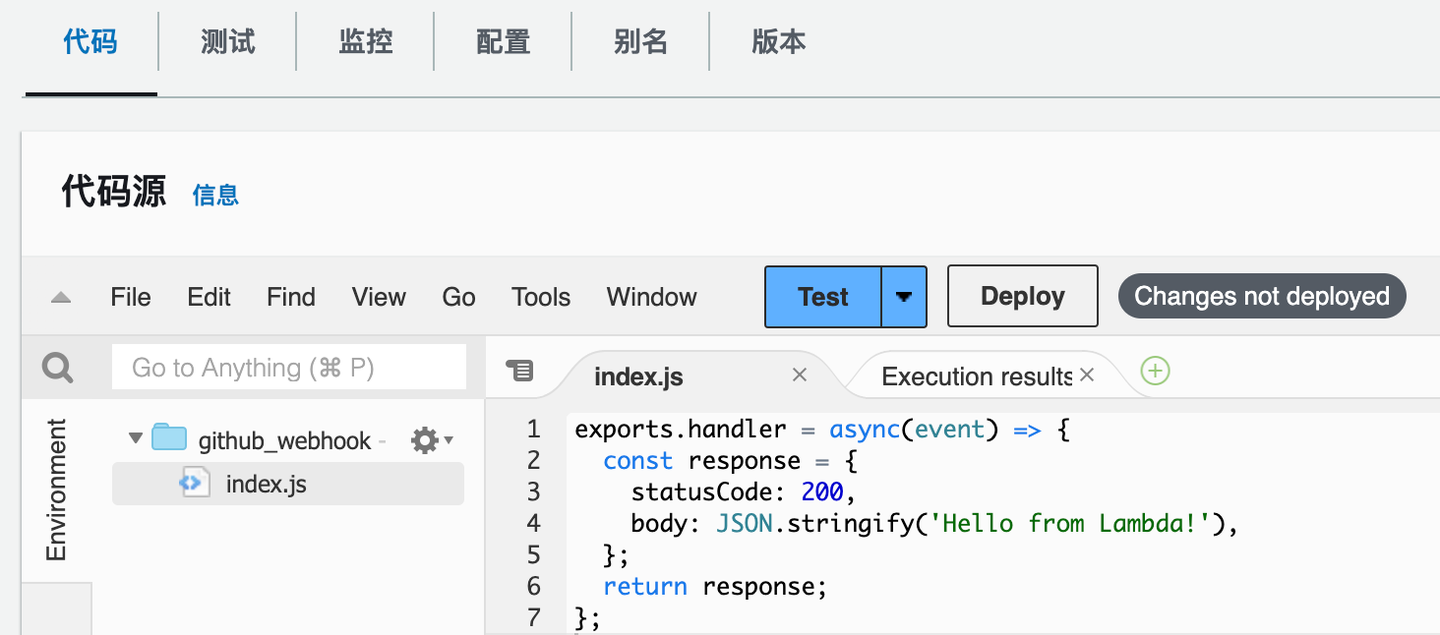Switch to the 监控 tab
Viewport: 1440px width, 635px height.
(x=366, y=42)
